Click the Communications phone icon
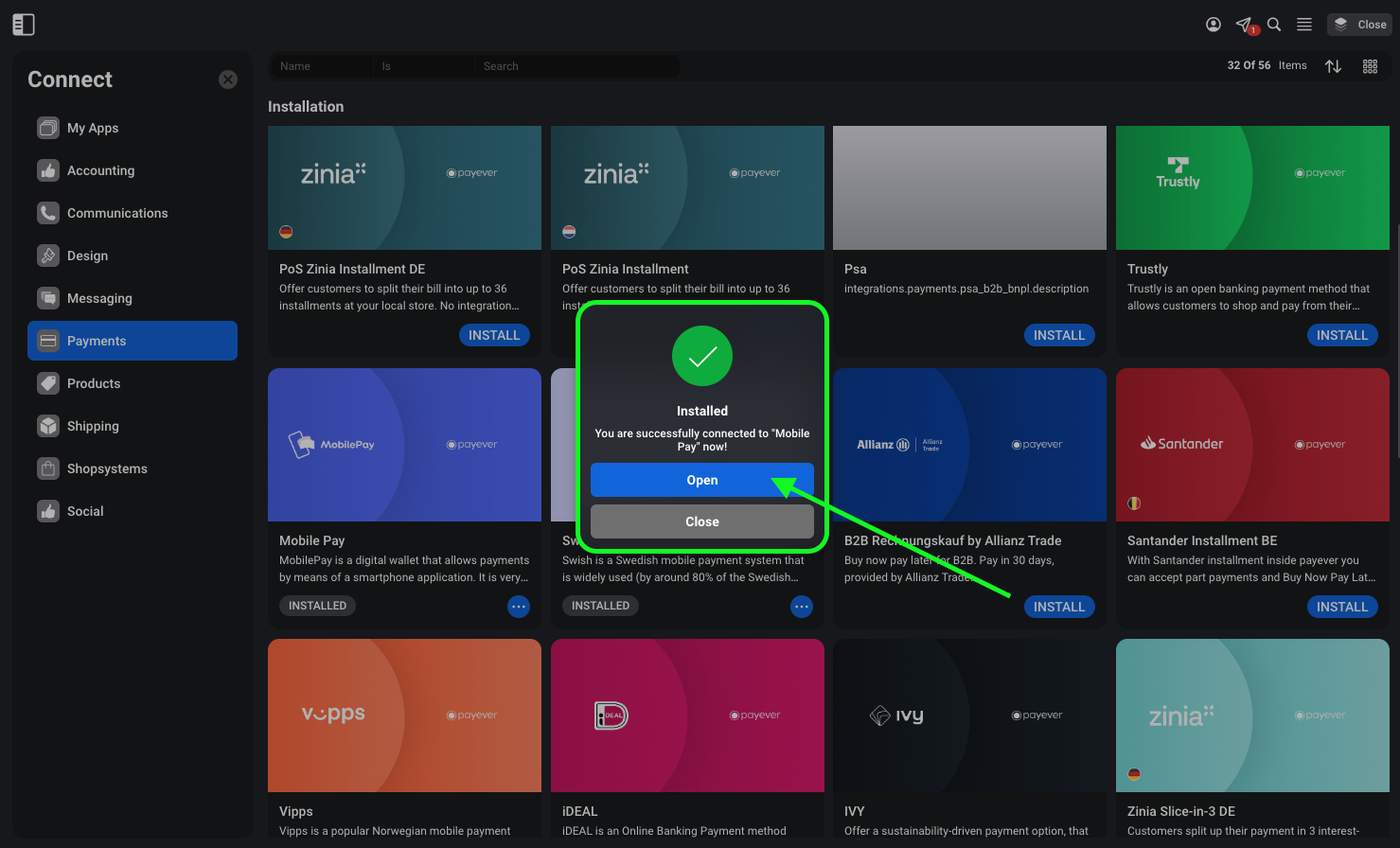The width and height of the screenshot is (1400, 848). pyautogui.click(x=48, y=213)
